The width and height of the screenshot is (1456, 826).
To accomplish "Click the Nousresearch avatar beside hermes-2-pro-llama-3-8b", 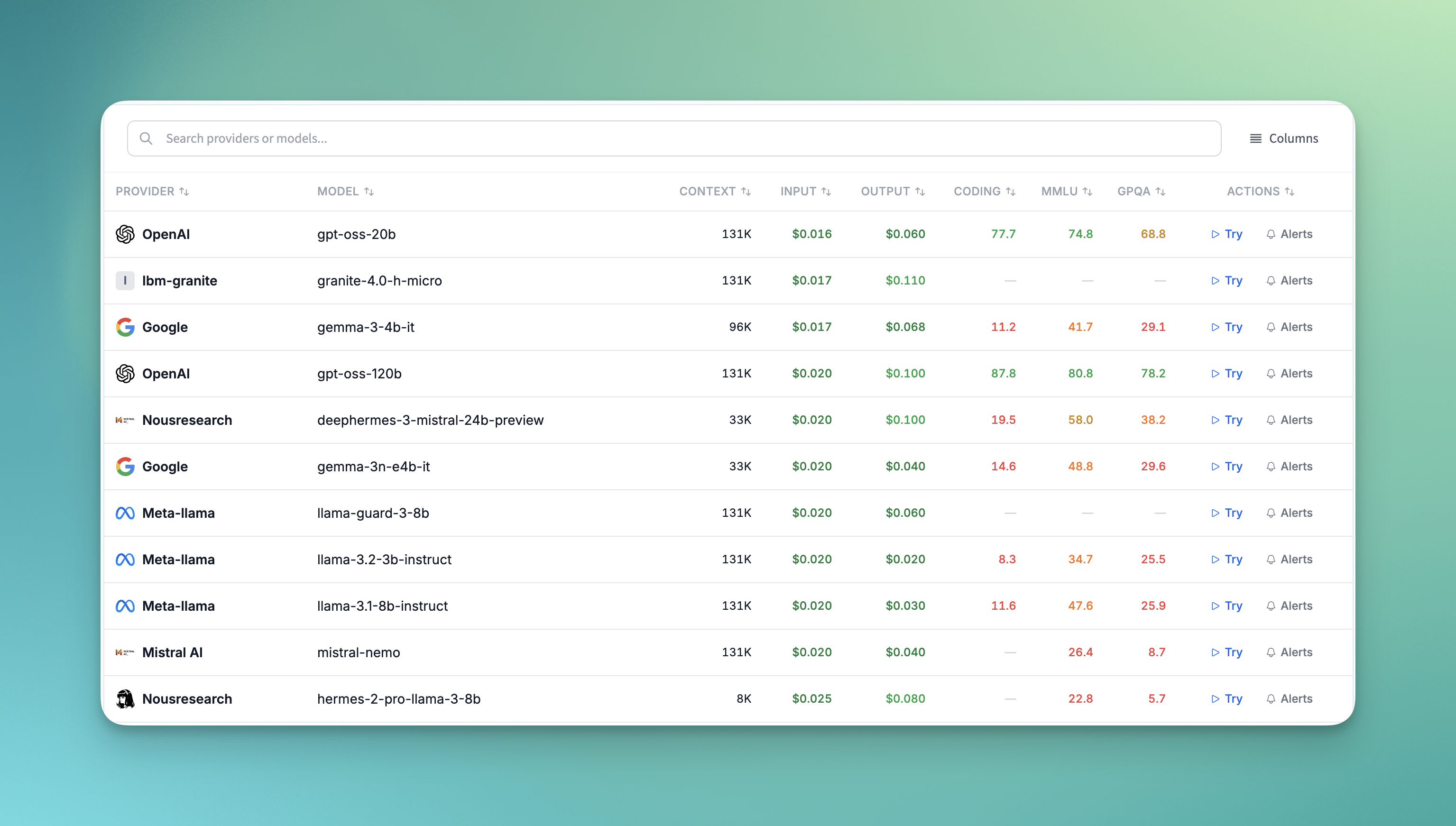I will pyautogui.click(x=125, y=698).
